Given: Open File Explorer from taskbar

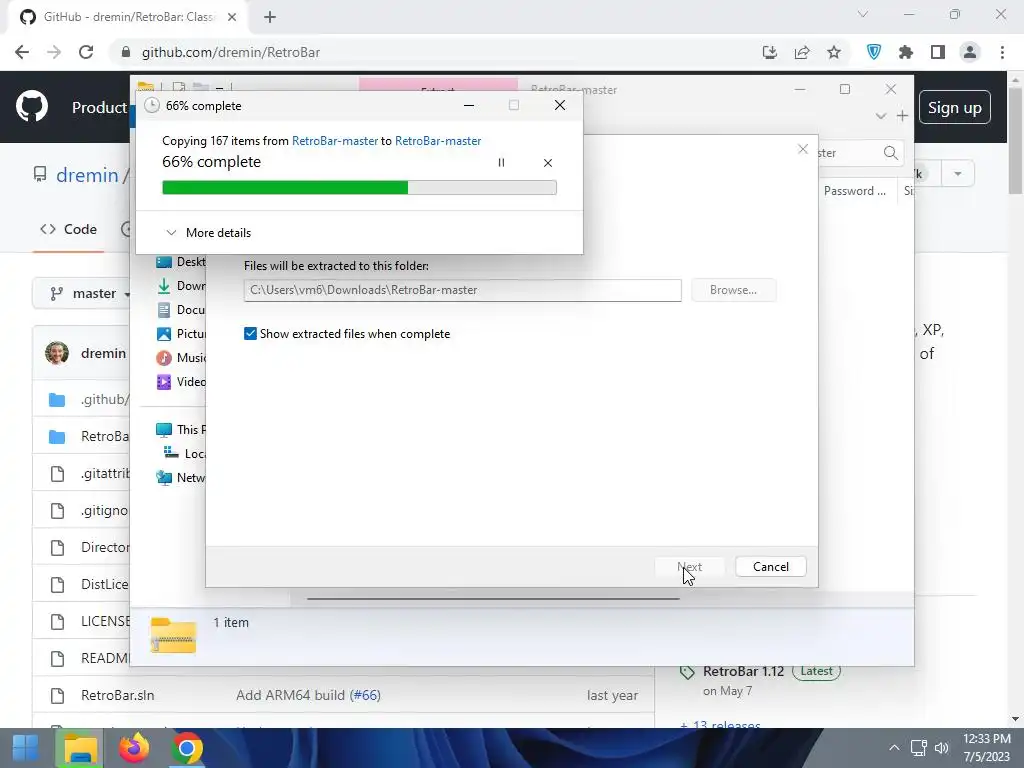Looking at the screenshot, I should (x=80, y=748).
